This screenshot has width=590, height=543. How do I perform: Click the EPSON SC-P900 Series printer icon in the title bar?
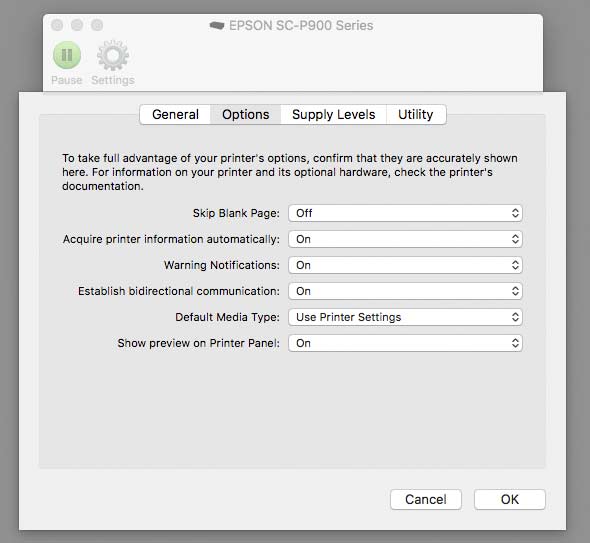[217, 26]
